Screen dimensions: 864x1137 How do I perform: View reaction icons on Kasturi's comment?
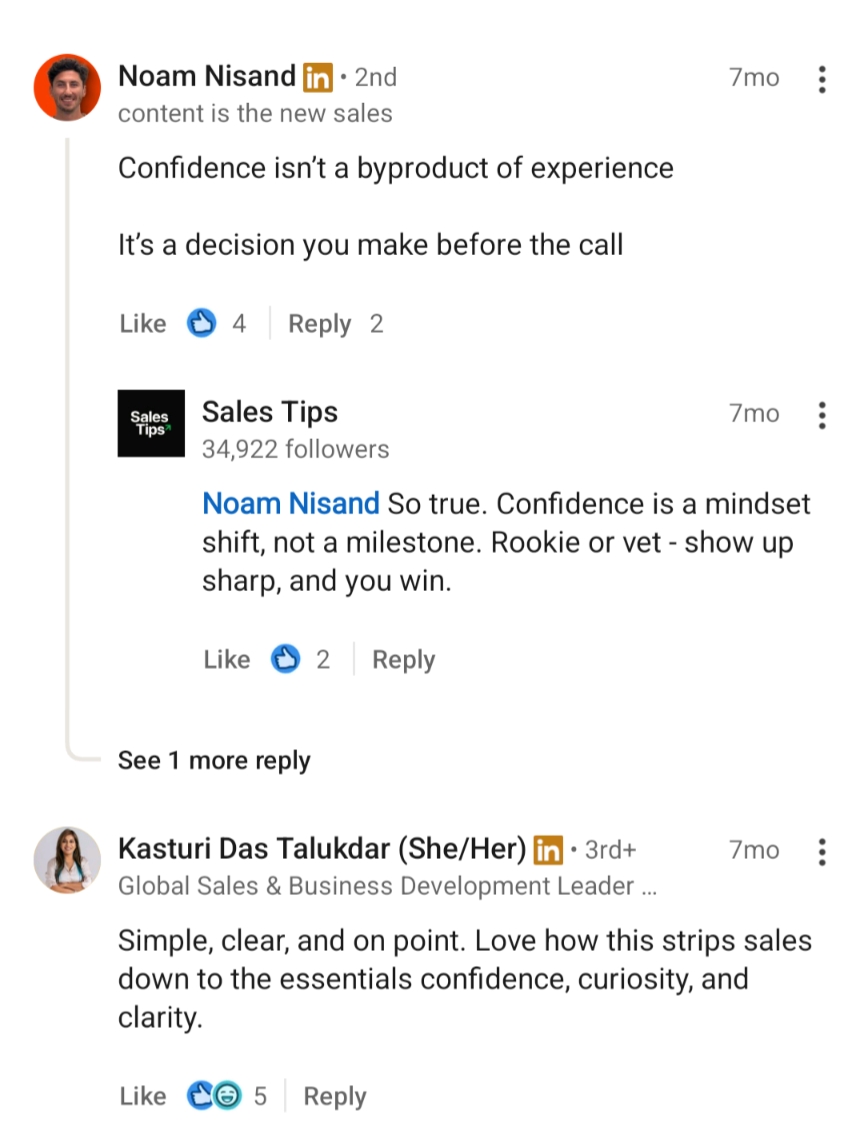[x=215, y=1096]
